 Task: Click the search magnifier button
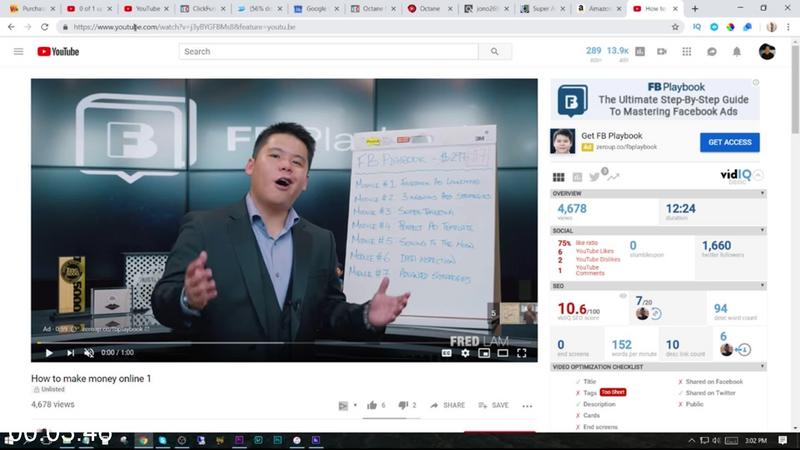coord(494,52)
